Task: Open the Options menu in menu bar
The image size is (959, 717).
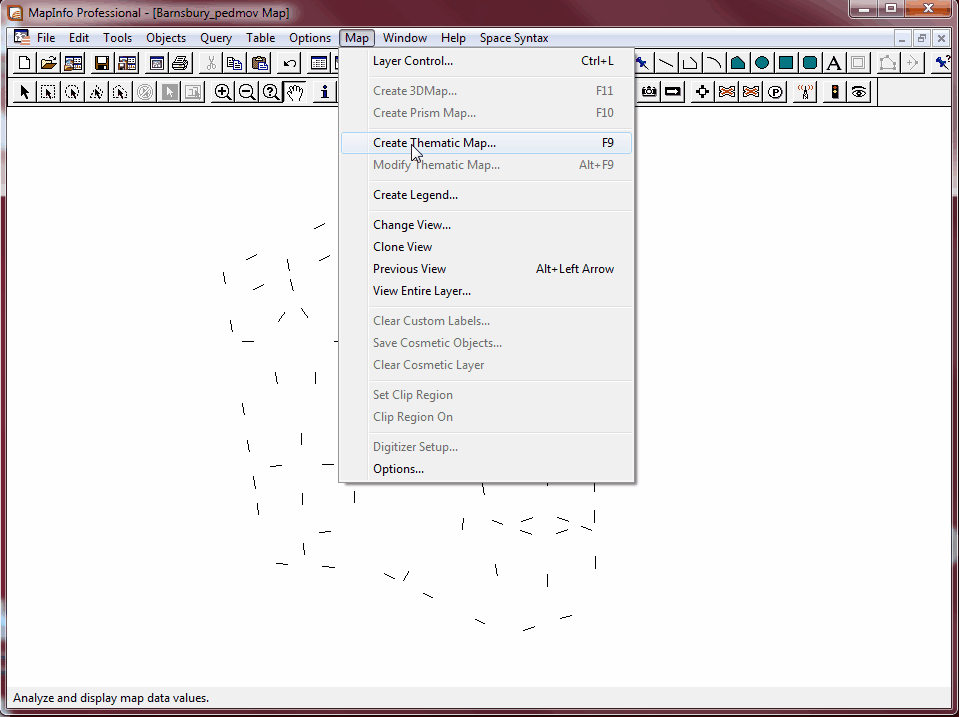Action: [310, 38]
